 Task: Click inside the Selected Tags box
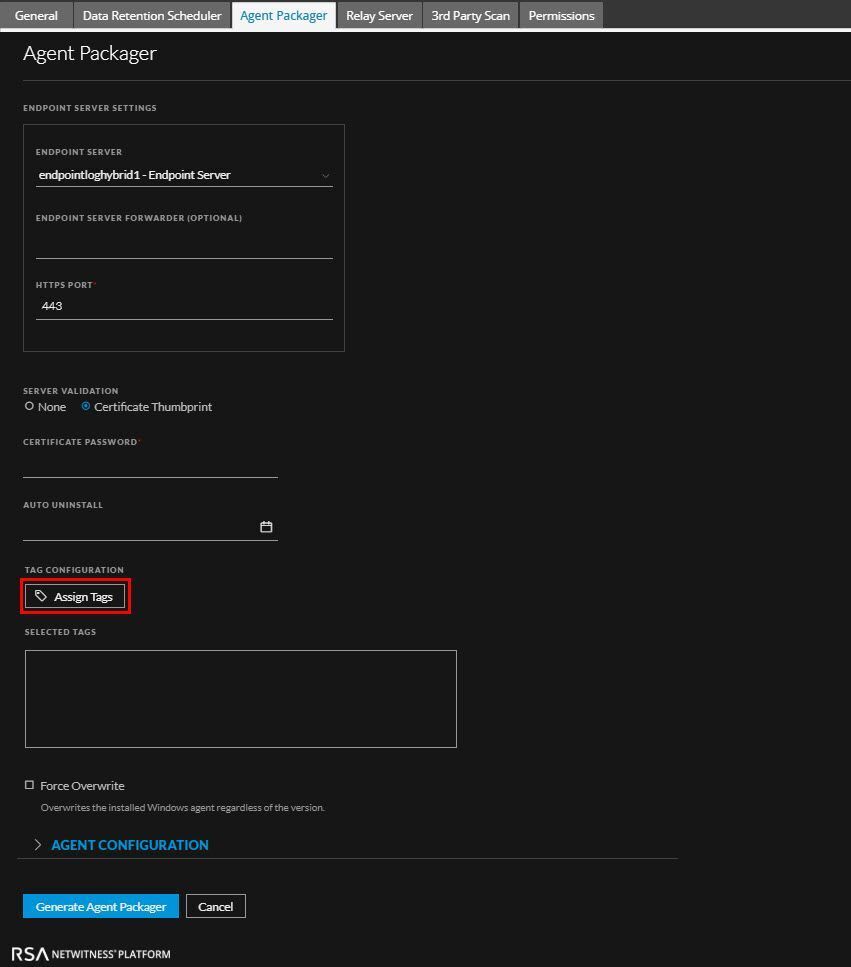pyautogui.click(x=240, y=699)
